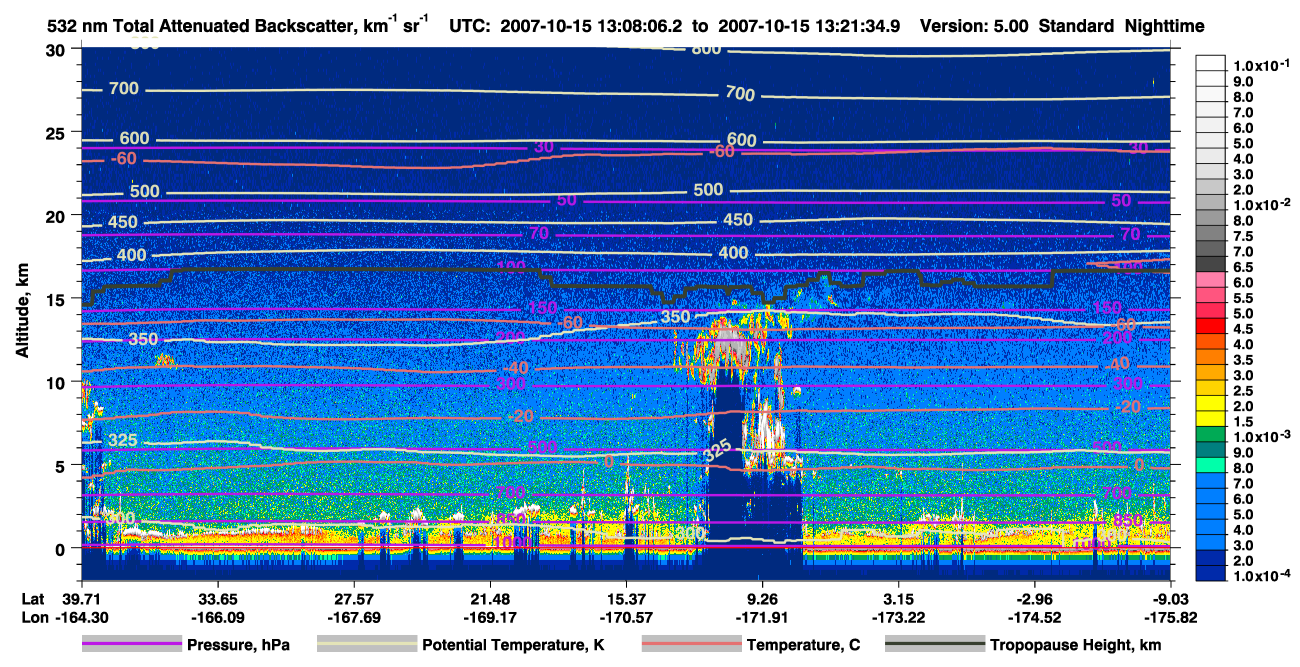This screenshot has width=1300, height=667.
Task: Click the altitude axis tick "20"
Action: [57, 216]
